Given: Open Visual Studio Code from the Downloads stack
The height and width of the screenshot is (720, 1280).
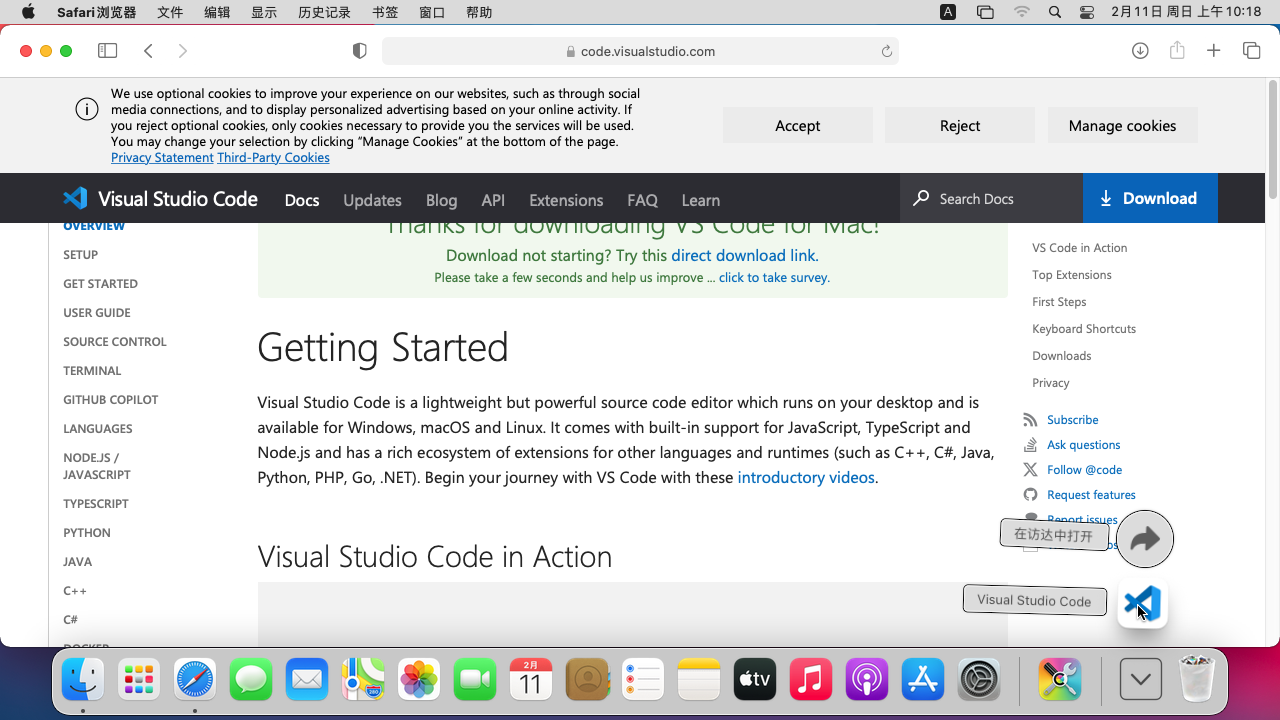Looking at the screenshot, I should pyautogui.click(x=1142, y=603).
